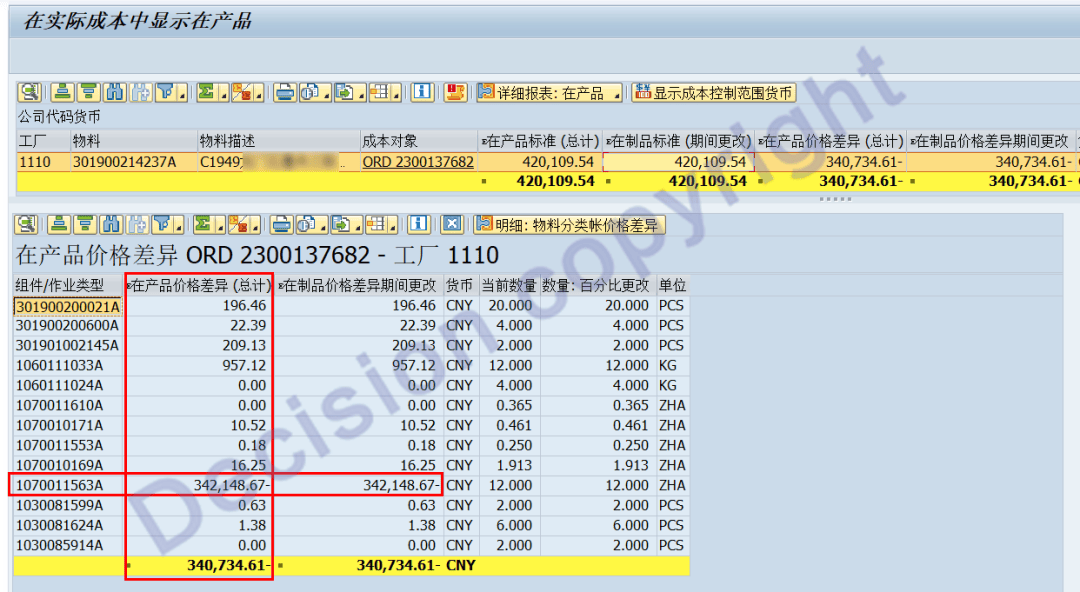Open the ORD 2300137682 cost object link
The width and height of the screenshot is (1080, 592).
pyautogui.click(x=418, y=161)
